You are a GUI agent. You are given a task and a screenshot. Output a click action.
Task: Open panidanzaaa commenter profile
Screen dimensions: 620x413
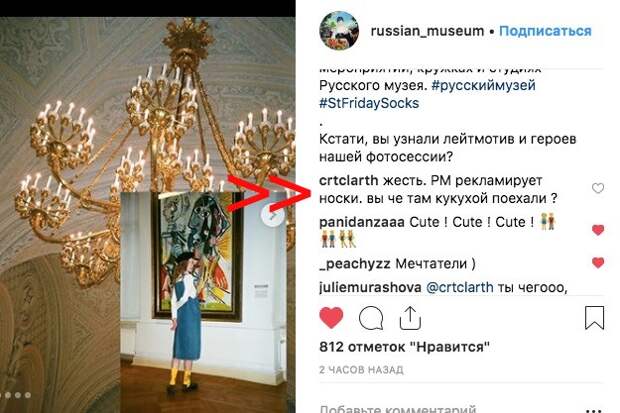362,222
